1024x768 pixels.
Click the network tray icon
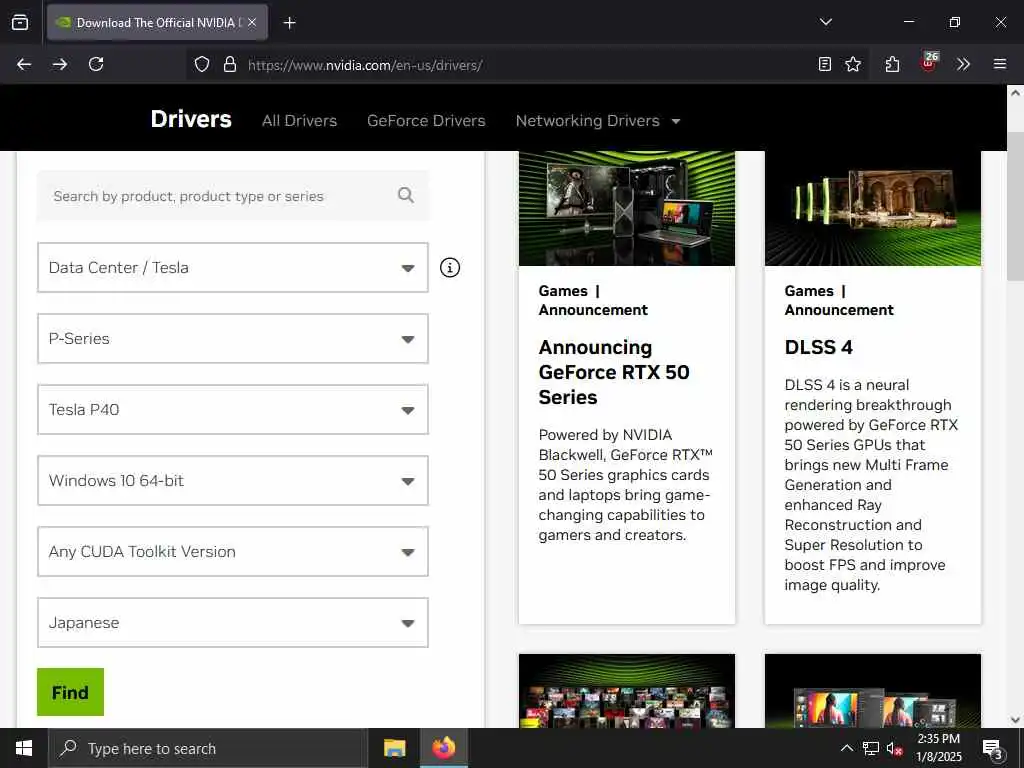point(871,748)
